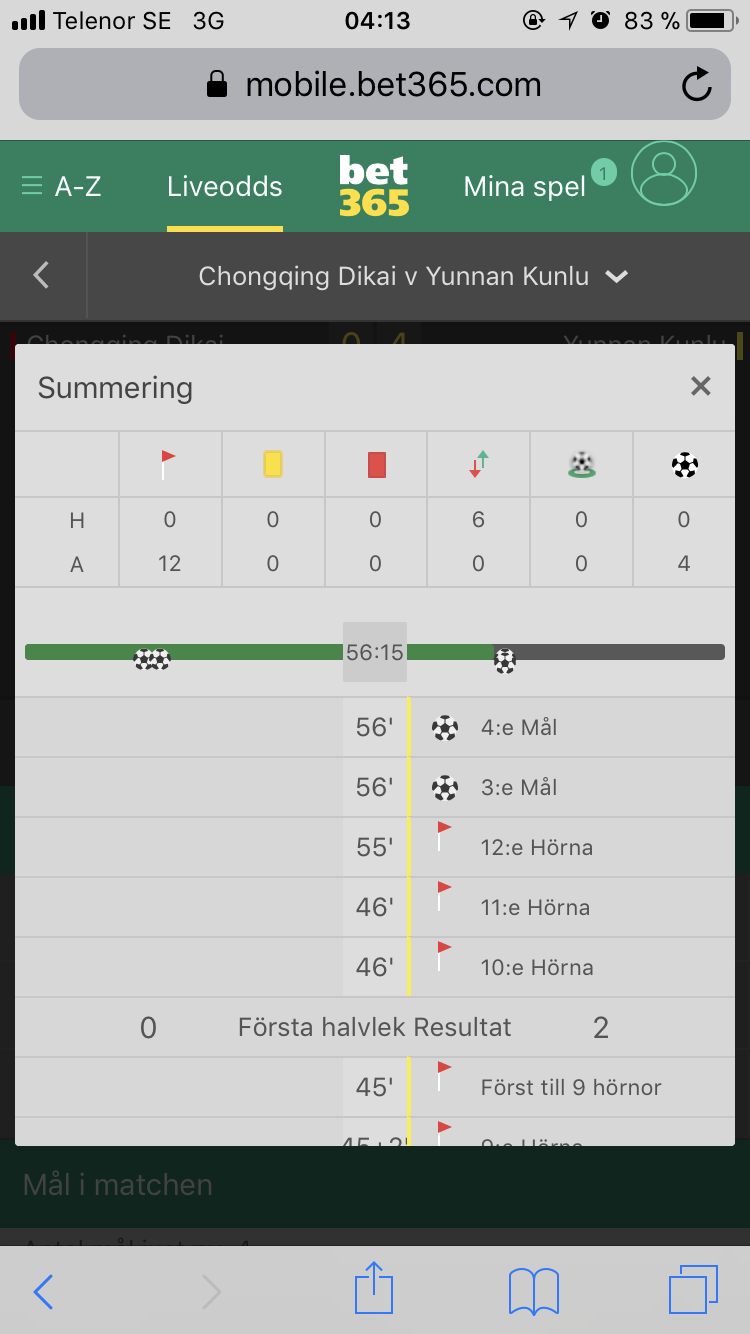The width and height of the screenshot is (750, 1334).
Task: Go back with the header chevron arrow
Action: point(41,275)
